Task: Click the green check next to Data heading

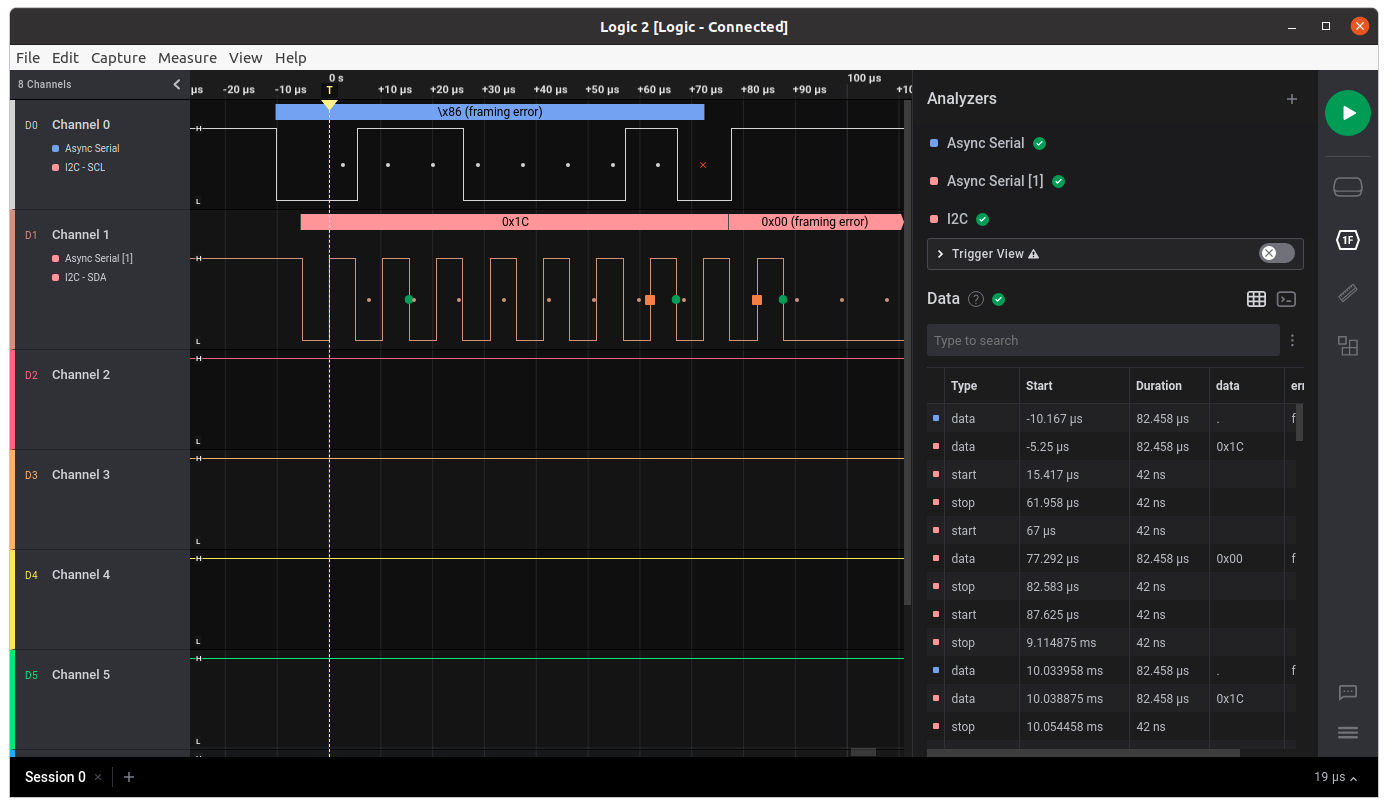Action: [998, 299]
